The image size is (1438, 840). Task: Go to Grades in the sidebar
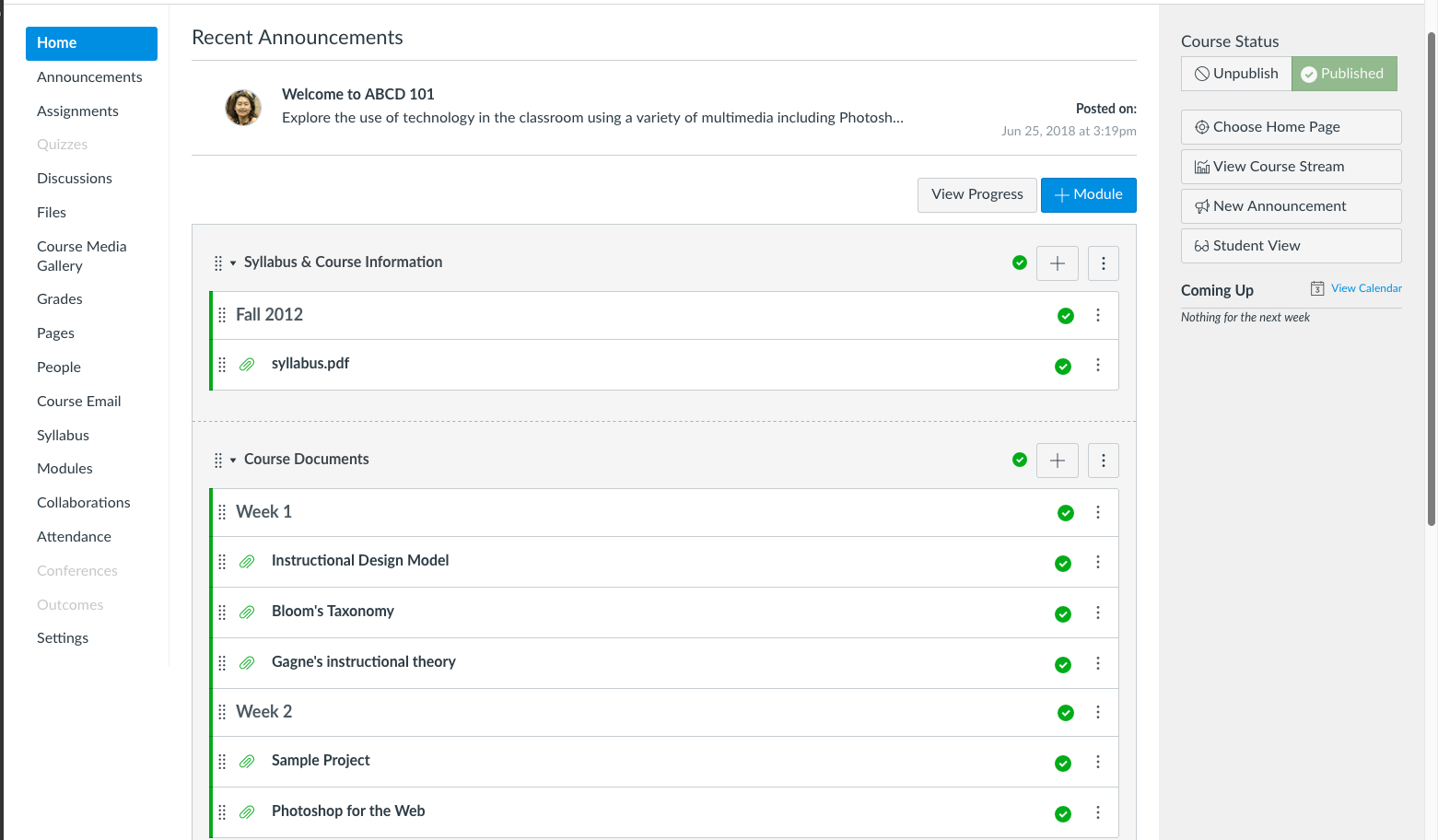[x=60, y=298]
